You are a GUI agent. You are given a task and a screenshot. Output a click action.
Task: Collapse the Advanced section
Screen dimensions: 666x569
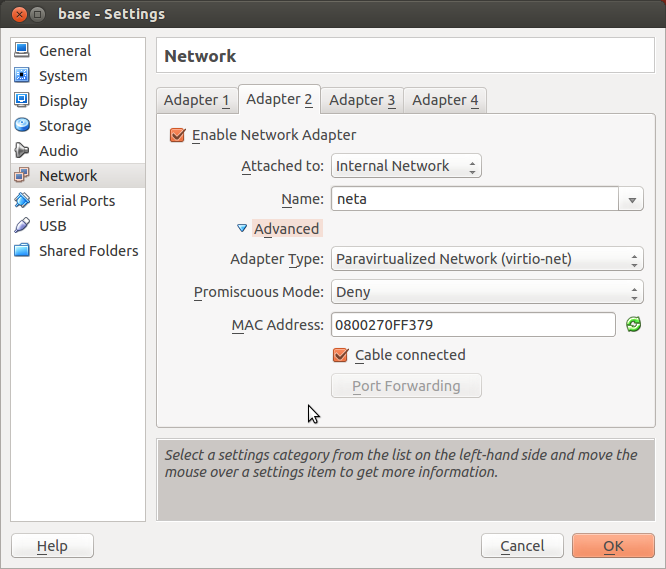pyautogui.click(x=243, y=229)
